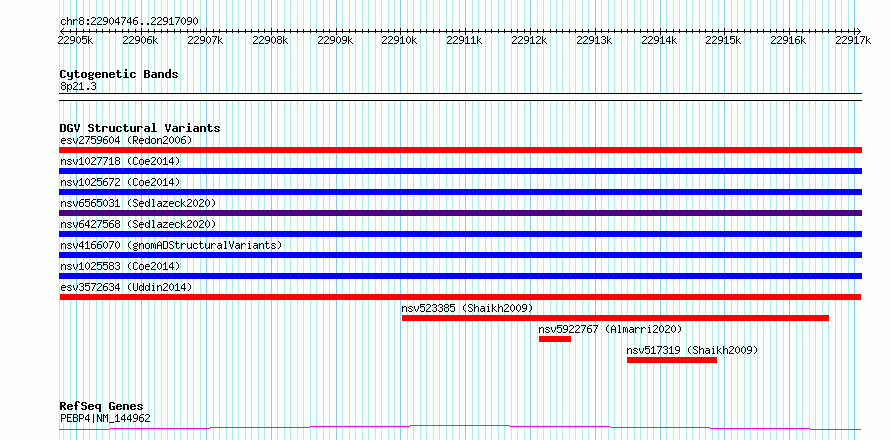Click the 22911k ruler mark

pos(464,40)
